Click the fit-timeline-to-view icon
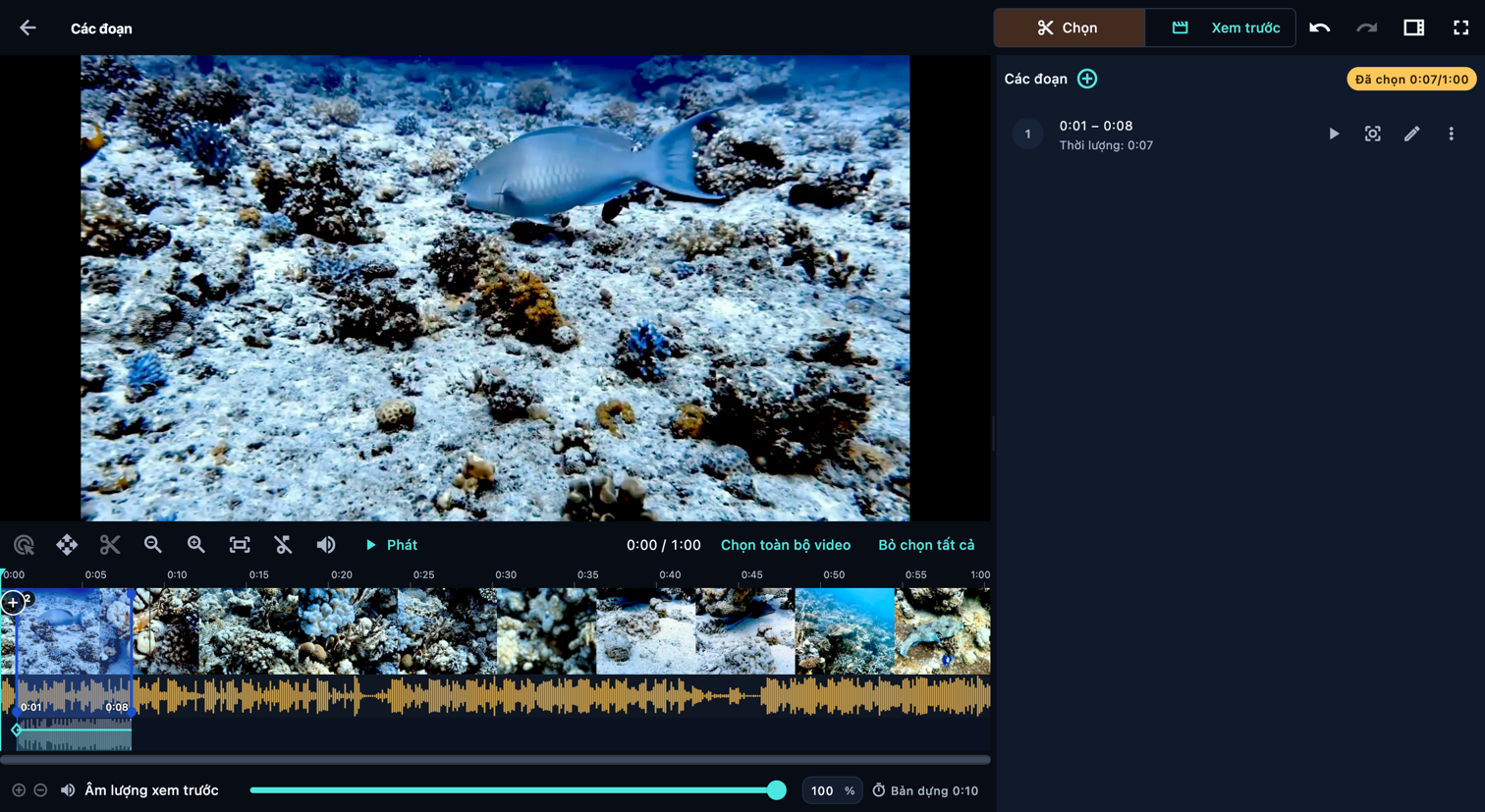 tap(240, 545)
